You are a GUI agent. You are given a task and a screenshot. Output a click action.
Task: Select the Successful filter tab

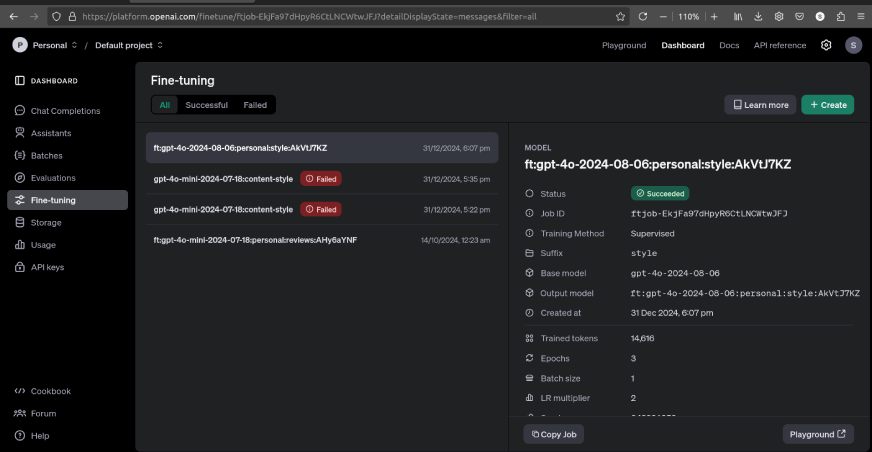coord(206,105)
